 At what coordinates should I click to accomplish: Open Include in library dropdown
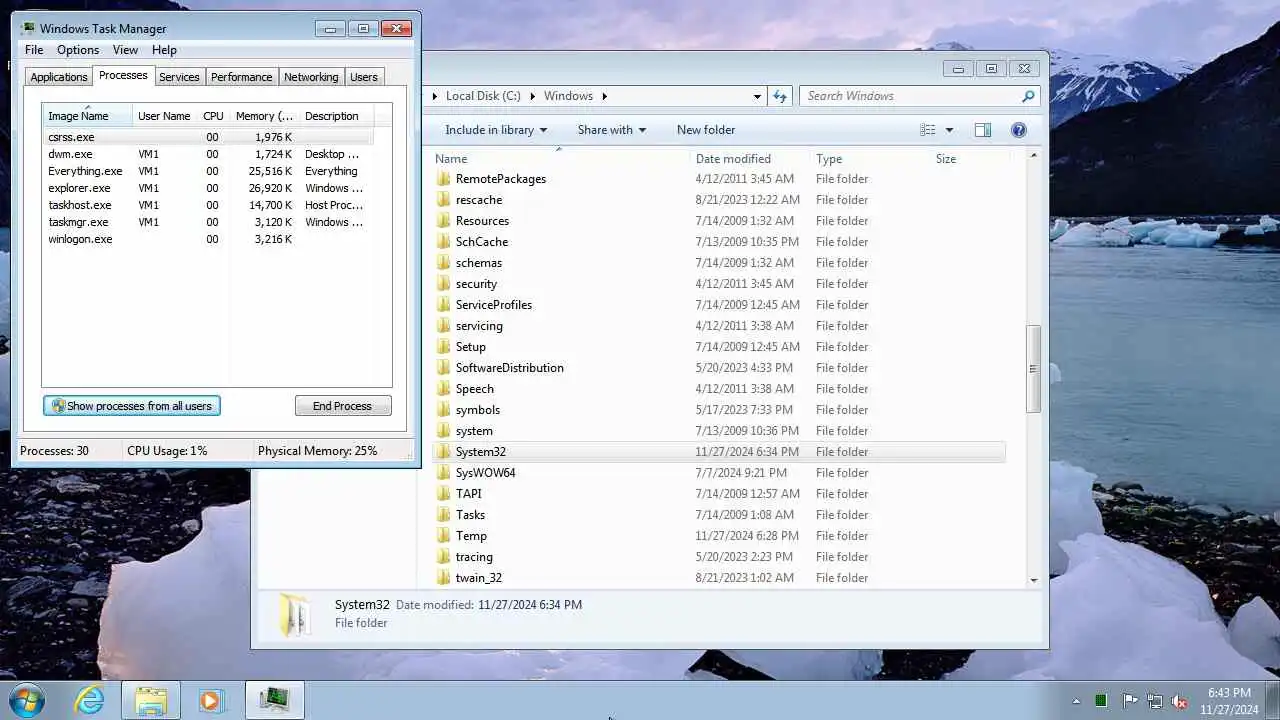click(x=496, y=130)
